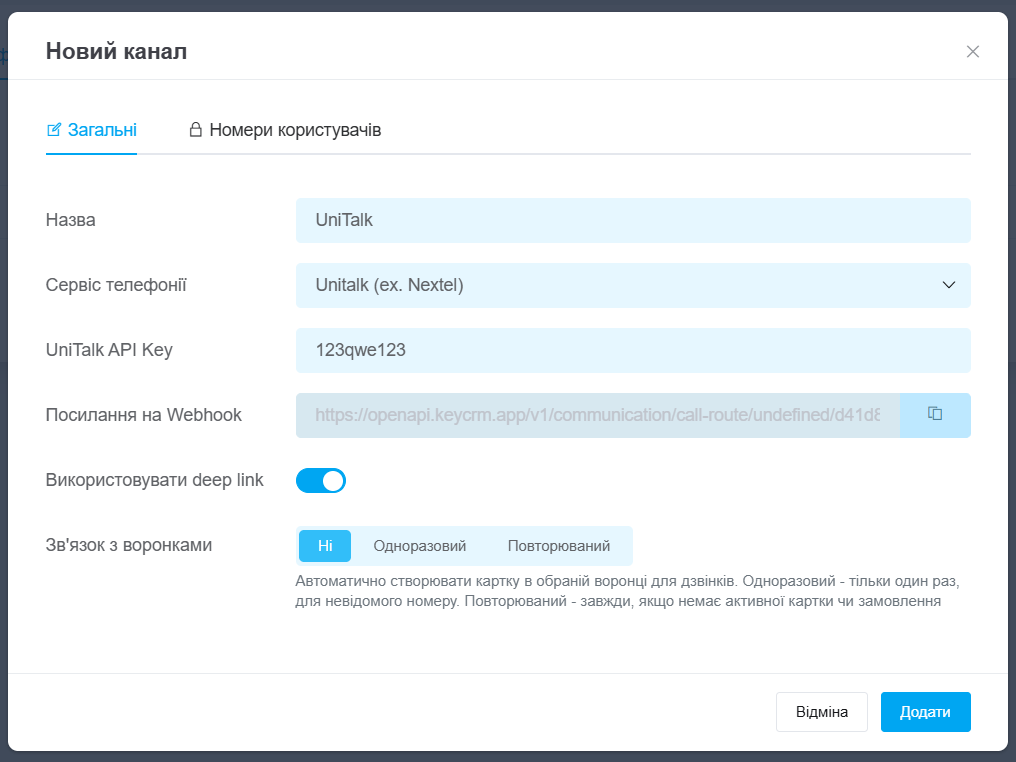Switch to the Загальні tab
1016x762 pixels.
coord(102,130)
